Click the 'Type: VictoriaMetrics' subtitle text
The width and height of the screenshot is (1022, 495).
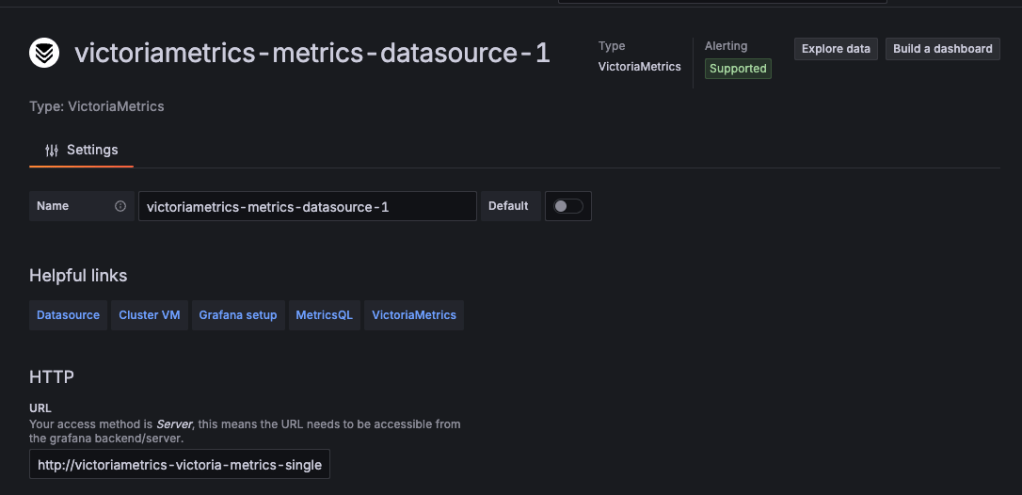point(96,106)
